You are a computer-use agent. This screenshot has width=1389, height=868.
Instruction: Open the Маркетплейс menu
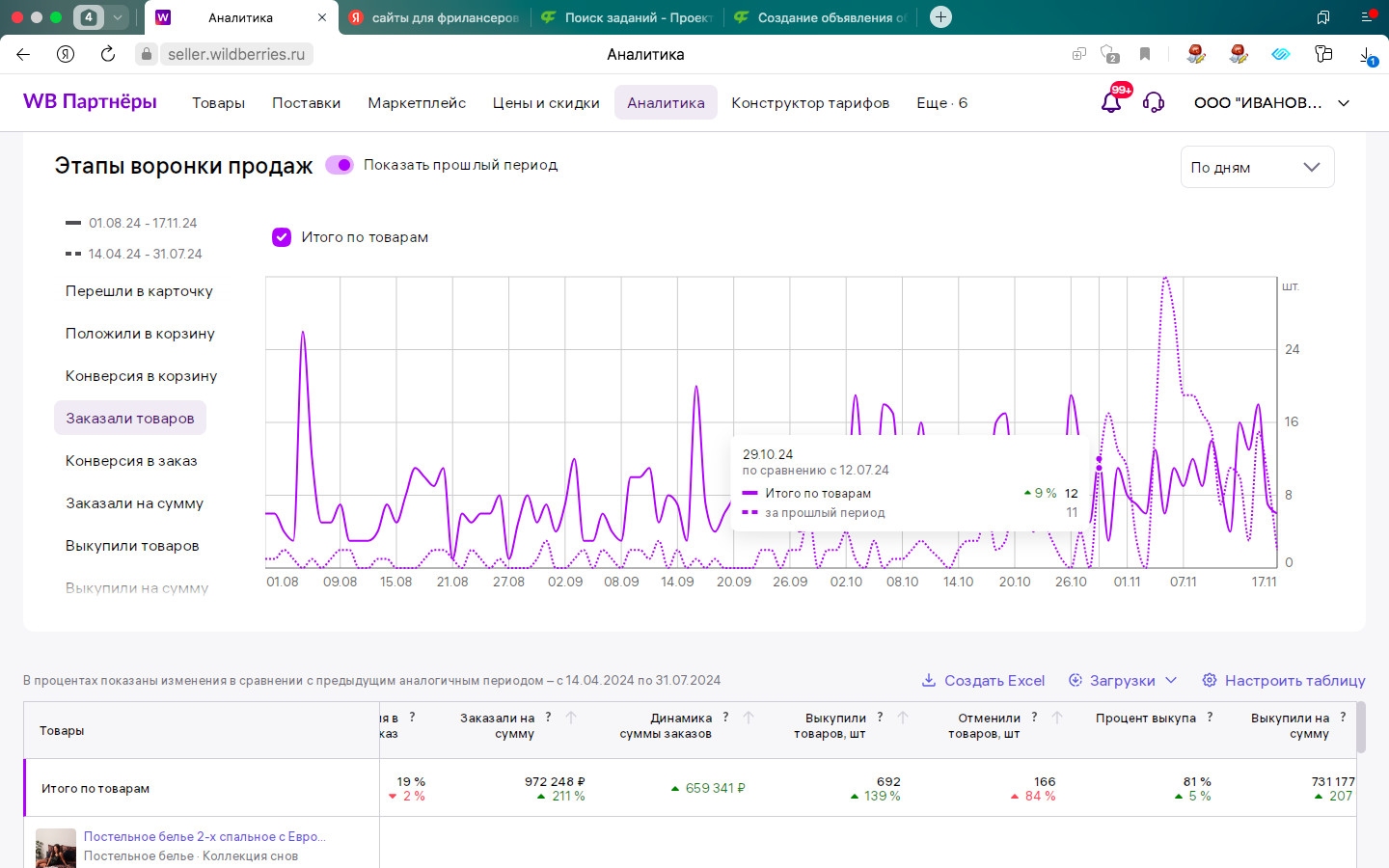417,103
